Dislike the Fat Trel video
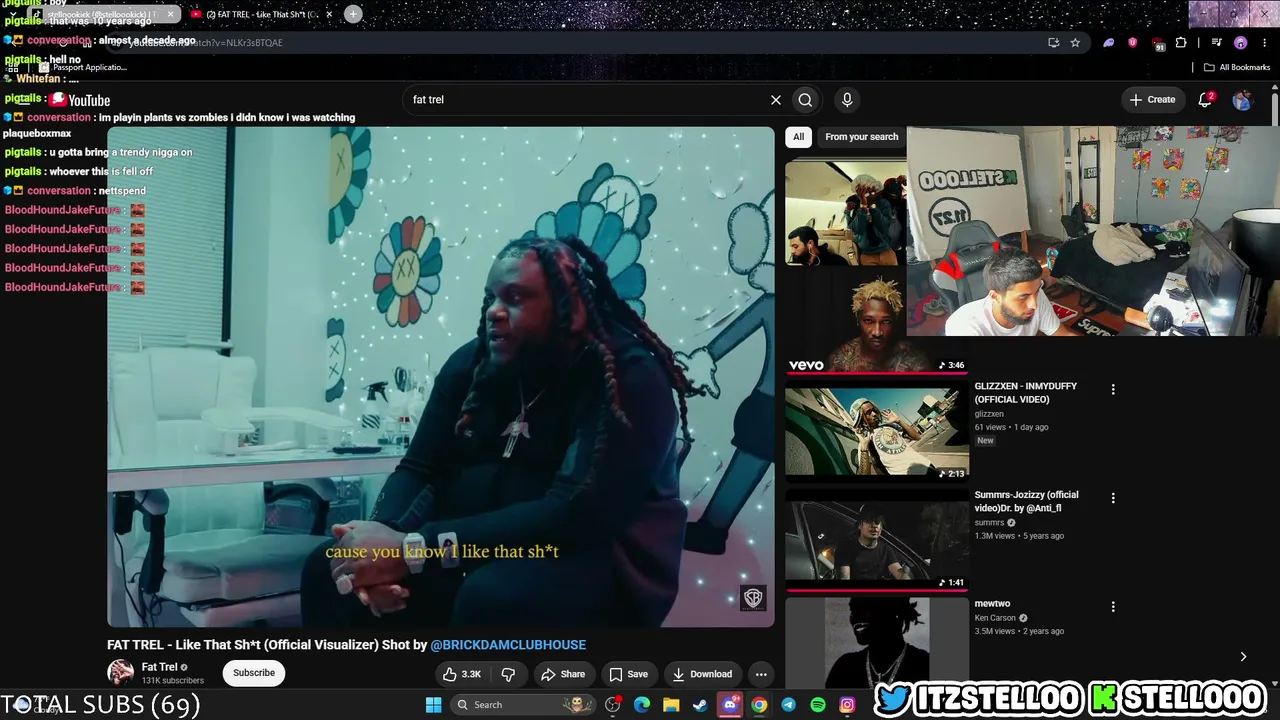 coord(508,674)
